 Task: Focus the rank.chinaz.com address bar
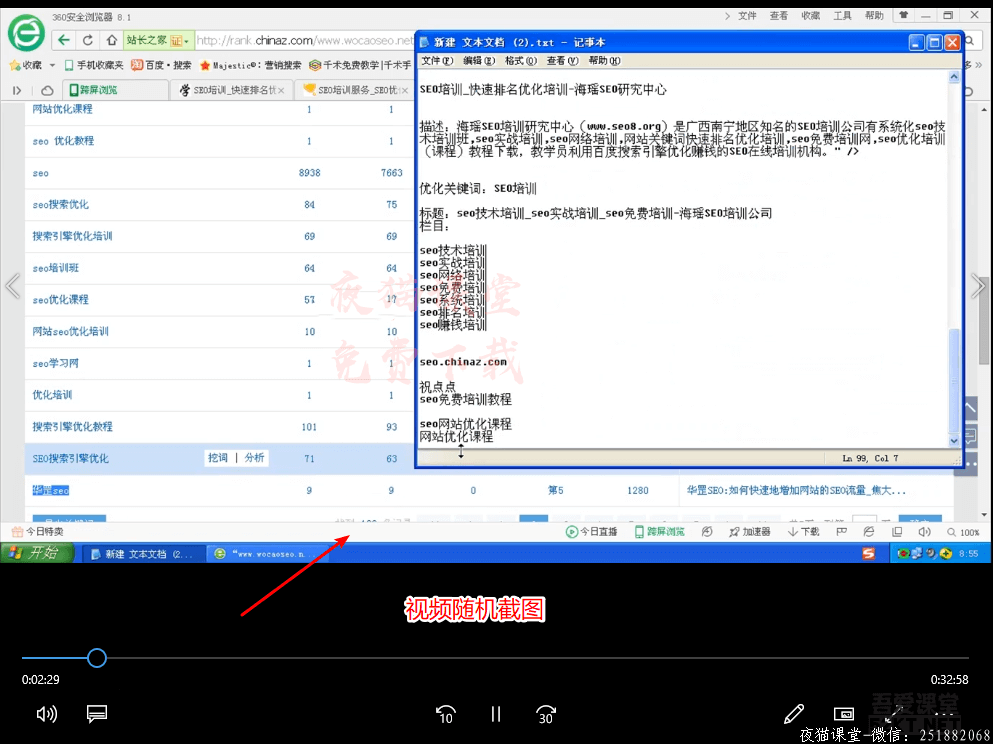(x=304, y=41)
